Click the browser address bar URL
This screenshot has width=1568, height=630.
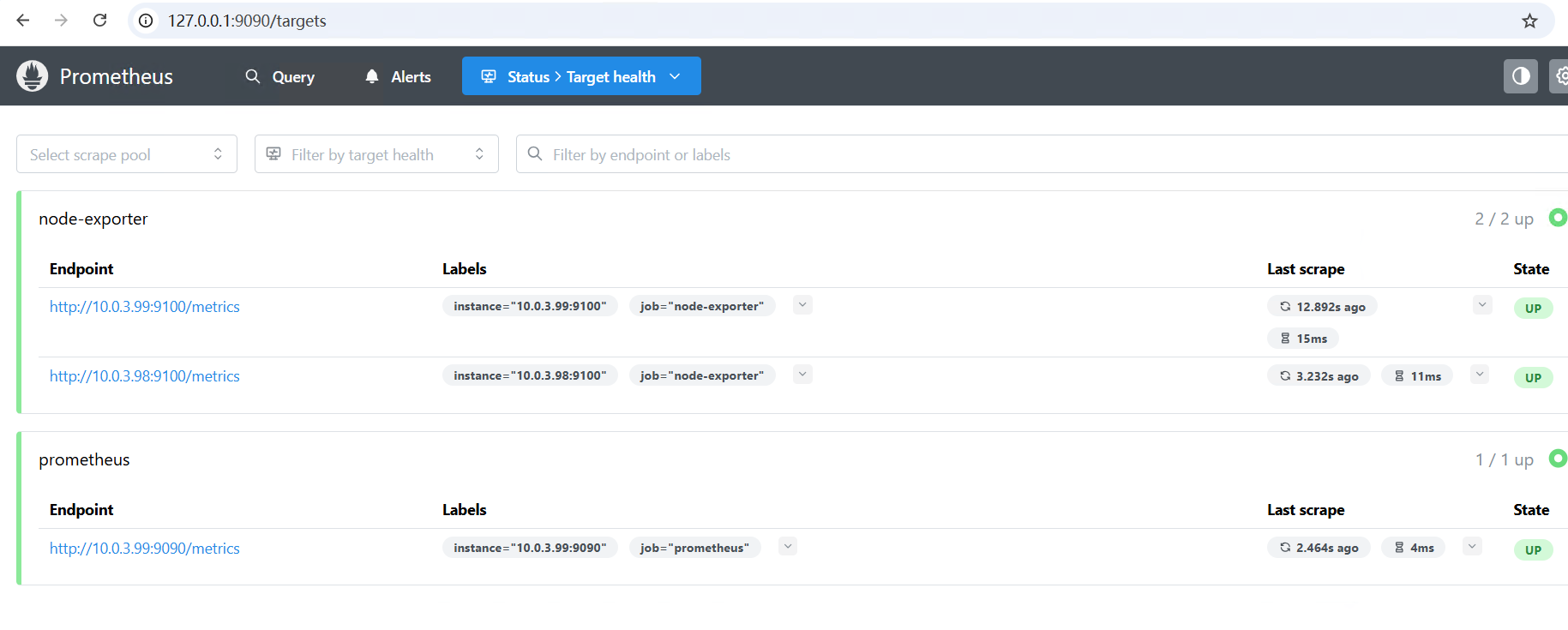[247, 21]
